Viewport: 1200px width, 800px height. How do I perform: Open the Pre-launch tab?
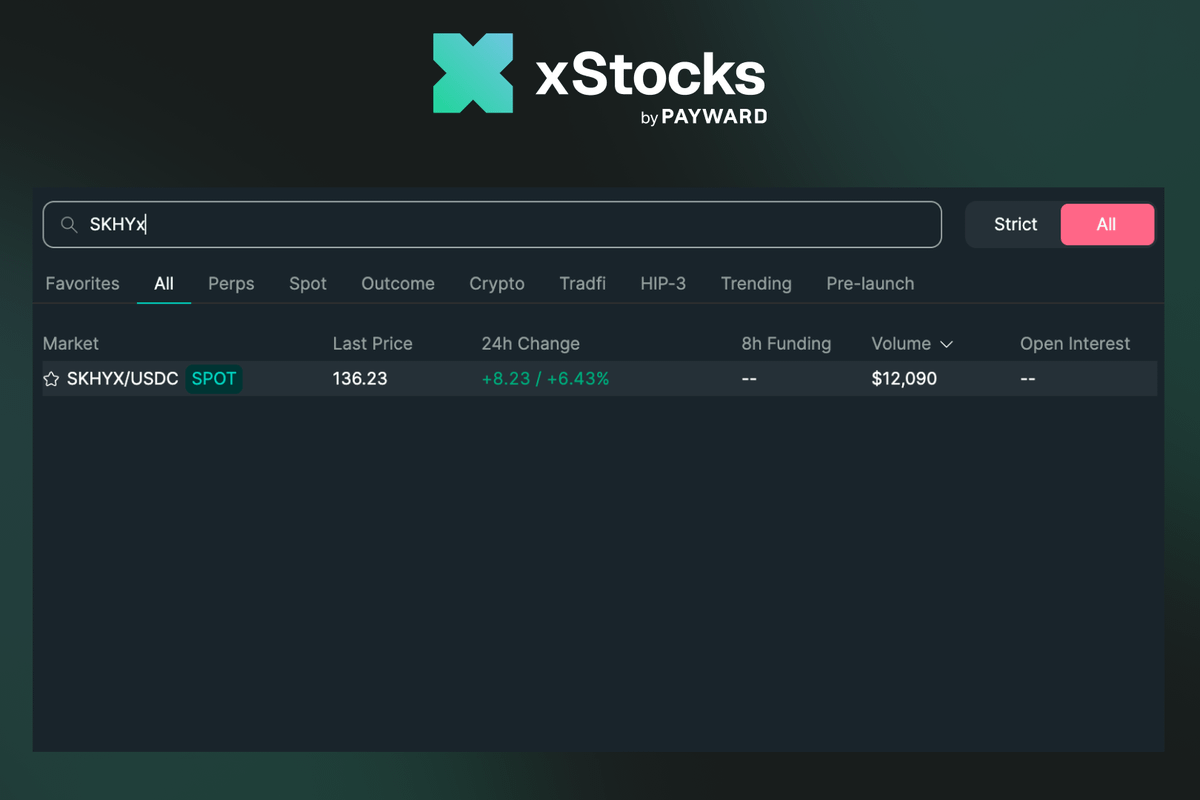coord(870,284)
